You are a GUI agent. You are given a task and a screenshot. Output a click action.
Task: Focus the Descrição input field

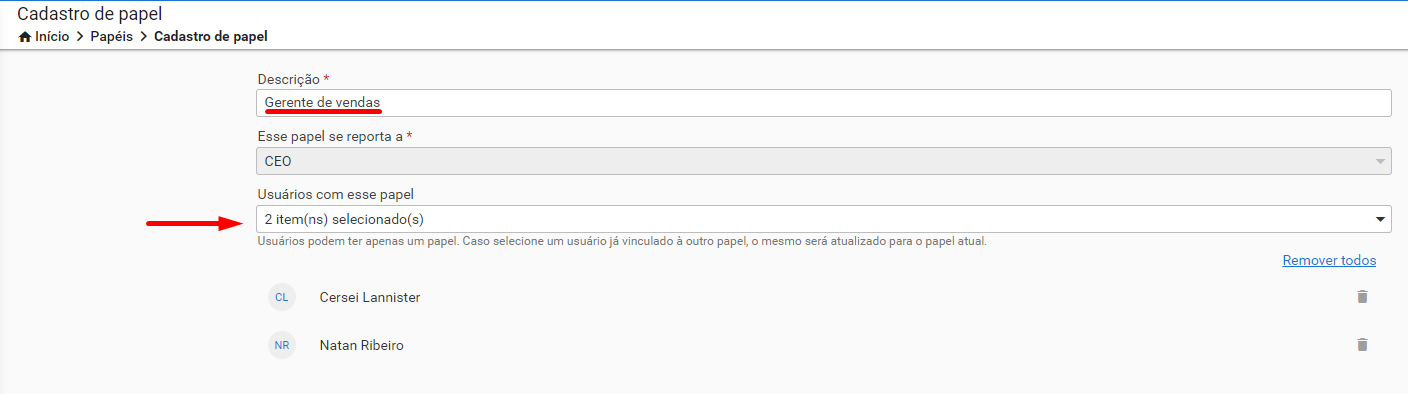click(x=824, y=103)
